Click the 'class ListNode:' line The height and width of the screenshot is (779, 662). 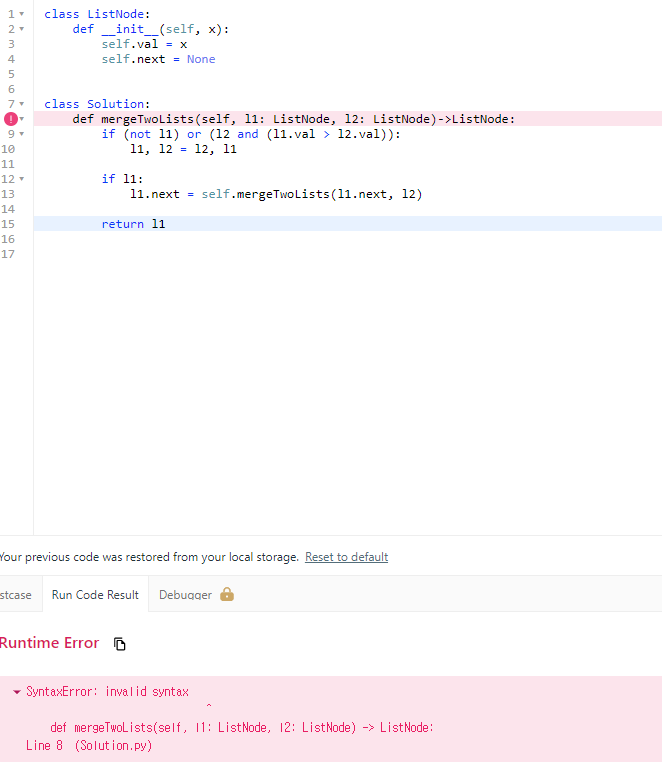97,14
